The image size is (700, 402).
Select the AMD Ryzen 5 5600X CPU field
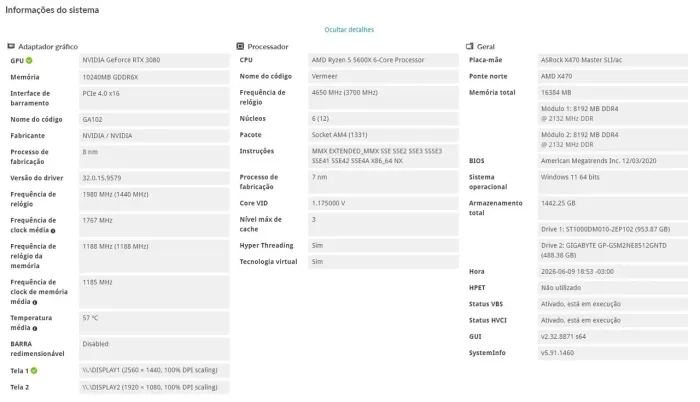[383, 60]
